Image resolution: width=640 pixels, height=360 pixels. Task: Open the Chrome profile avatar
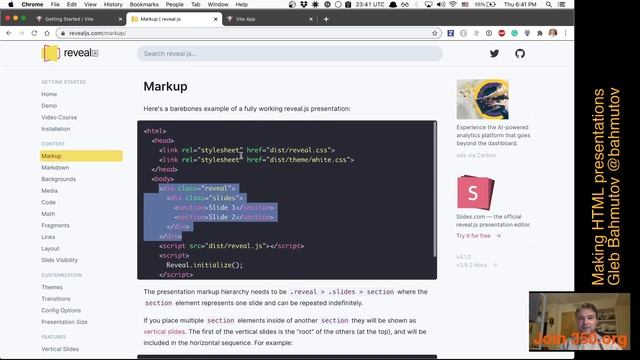click(x=553, y=33)
